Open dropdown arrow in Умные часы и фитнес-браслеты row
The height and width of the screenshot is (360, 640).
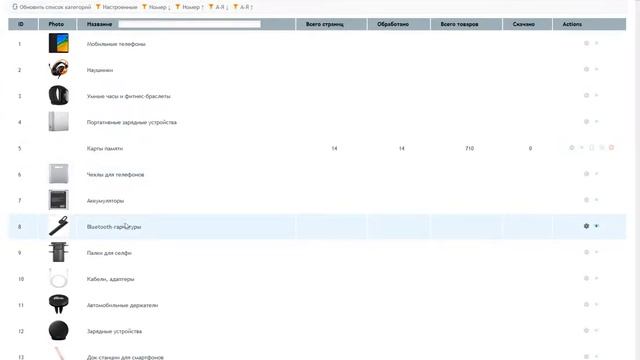click(597, 96)
